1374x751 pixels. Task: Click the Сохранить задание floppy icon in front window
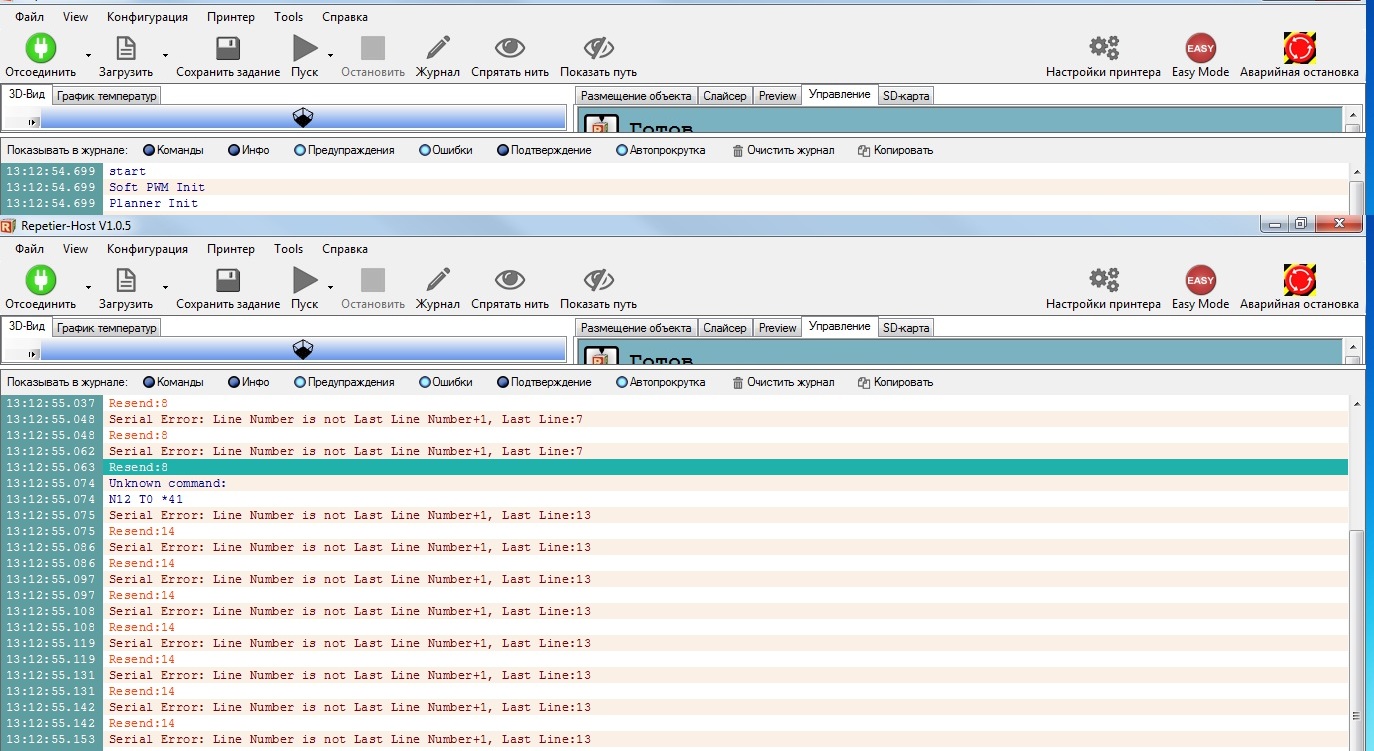[x=228, y=280]
